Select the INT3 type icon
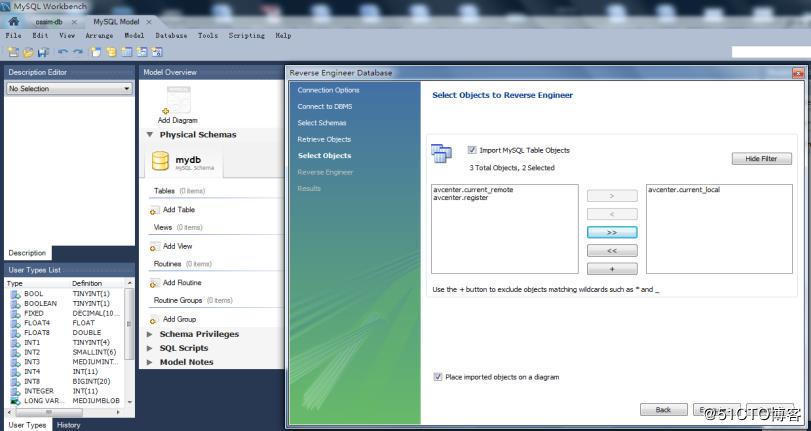This screenshot has width=811, height=431. (16, 362)
